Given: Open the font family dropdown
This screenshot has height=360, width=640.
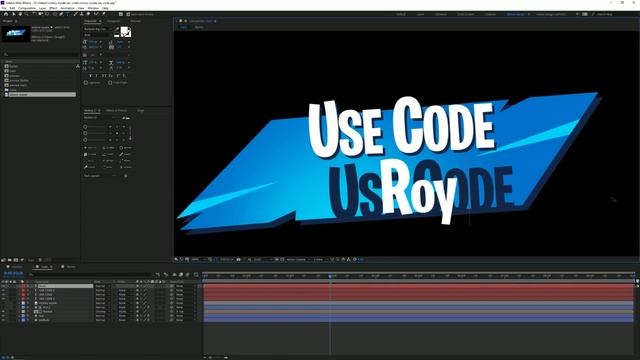Looking at the screenshot, I should point(98,29).
